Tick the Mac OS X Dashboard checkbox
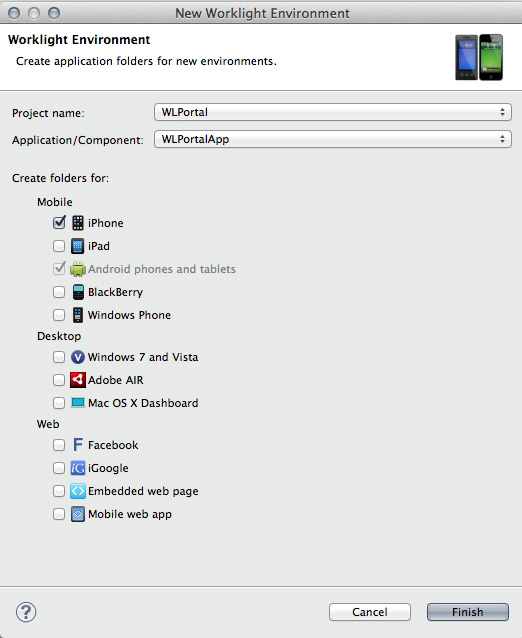The height and width of the screenshot is (638, 522). (x=59, y=403)
